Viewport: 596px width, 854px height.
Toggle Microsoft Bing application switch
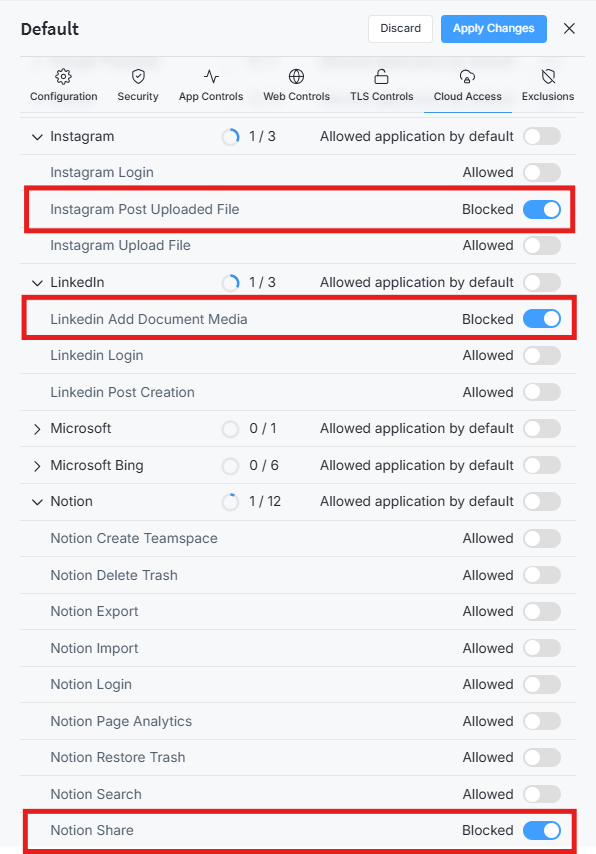(542, 465)
